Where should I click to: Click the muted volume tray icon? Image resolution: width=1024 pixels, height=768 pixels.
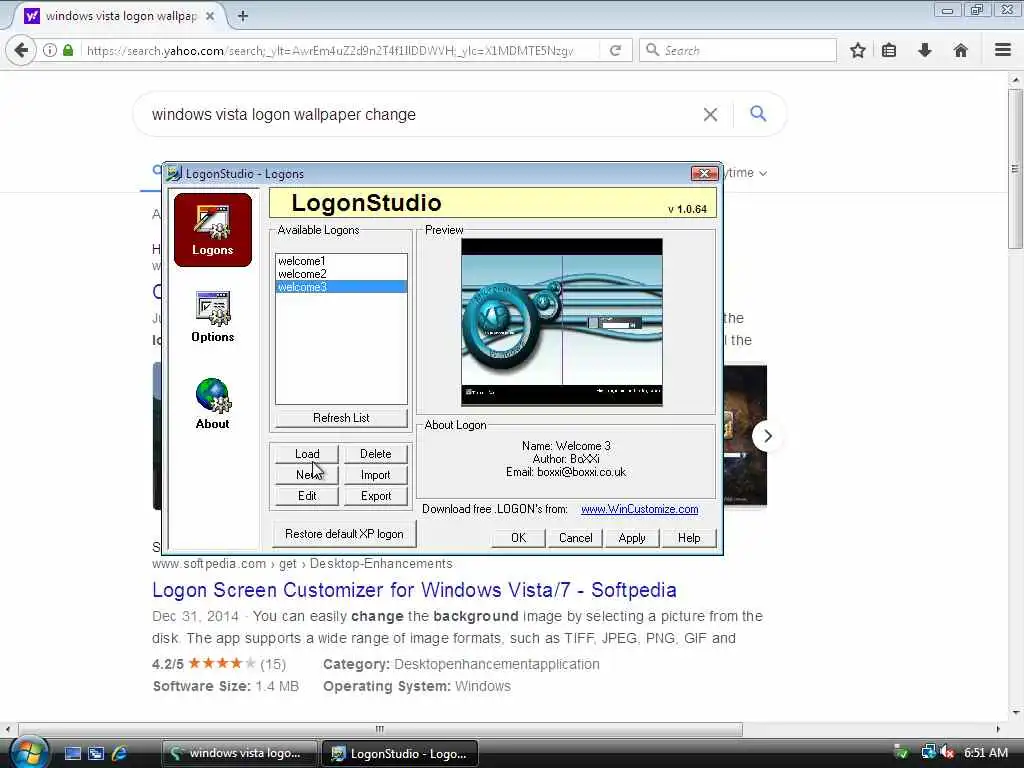[946, 752]
